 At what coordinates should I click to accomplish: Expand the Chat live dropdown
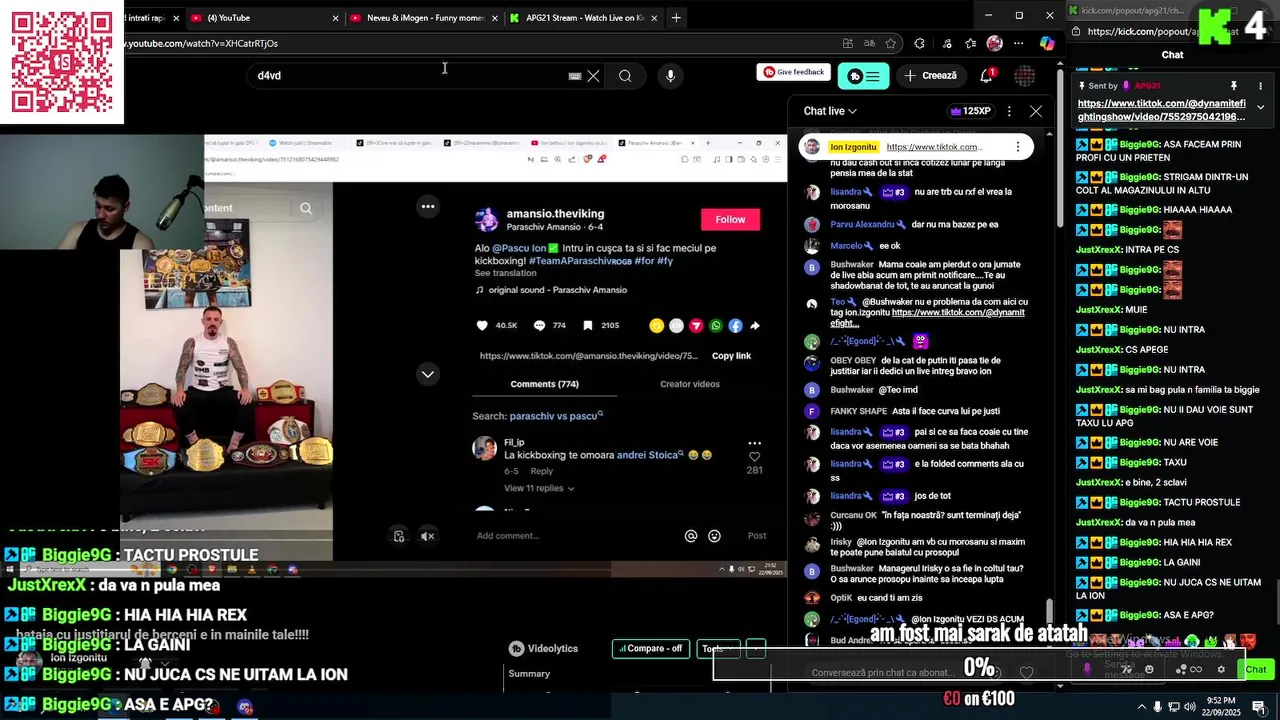830,111
